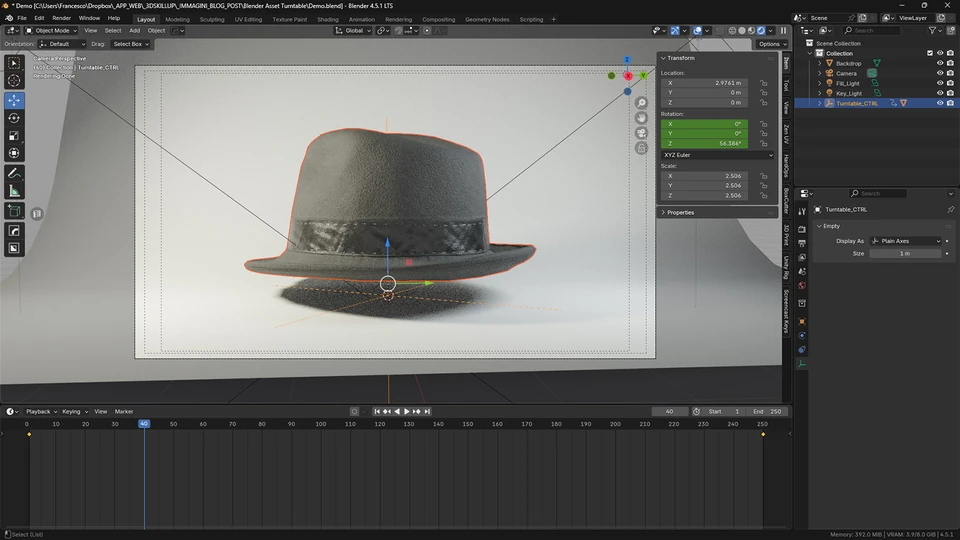Image resolution: width=960 pixels, height=540 pixels.
Task: Select the Annotate tool
Action: [x=14, y=174]
